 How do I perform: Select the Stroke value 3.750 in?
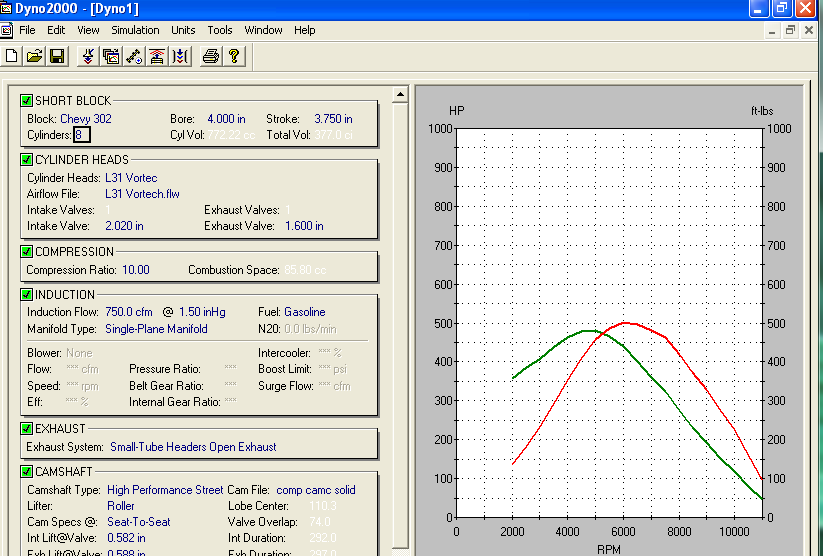pyautogui.click(x=333, y=119)
